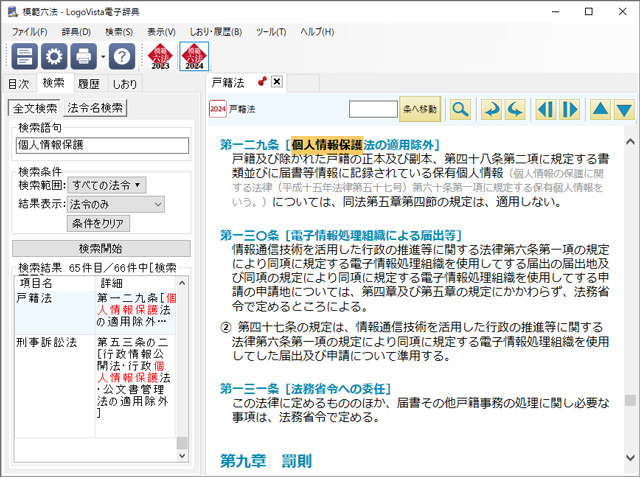640x478 pixels.
Task: Select the 2023 Mohan Roppo dictionary icon
Action: pos(160,56)
